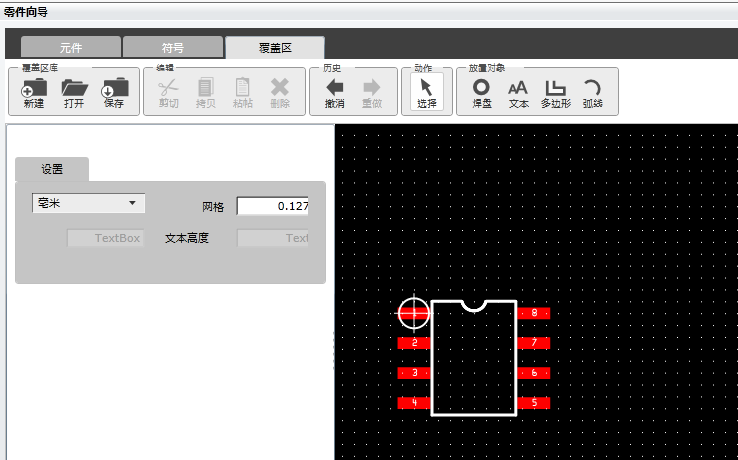The width and height of the screenshot is (738, 460).
Task: Redo with the 重做 arrow icon
Action: (372, 93)
